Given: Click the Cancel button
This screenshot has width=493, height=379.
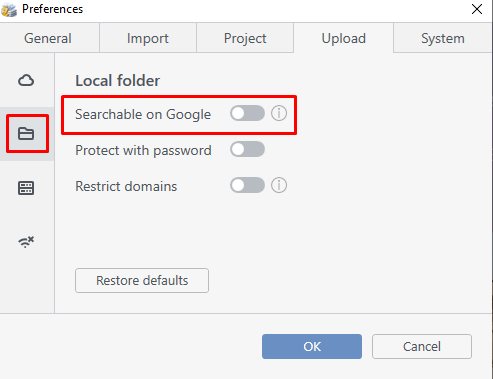Looking at the screenshot, I should 422,347.
